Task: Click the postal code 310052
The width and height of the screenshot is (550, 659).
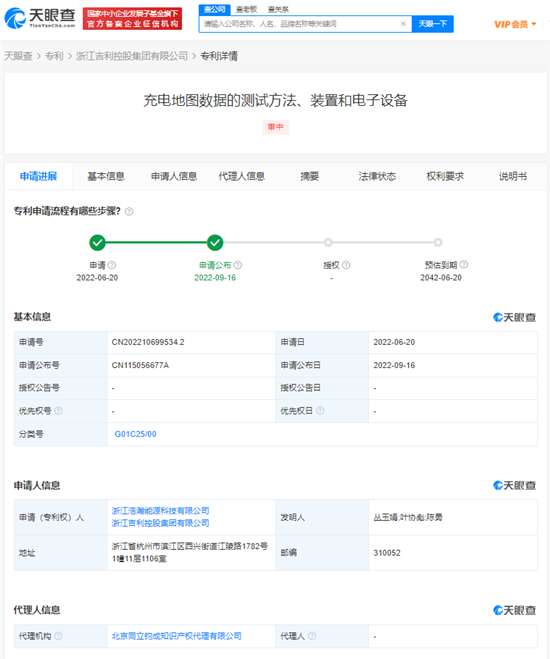Action: pyautogui.click(x=387, y=553)
